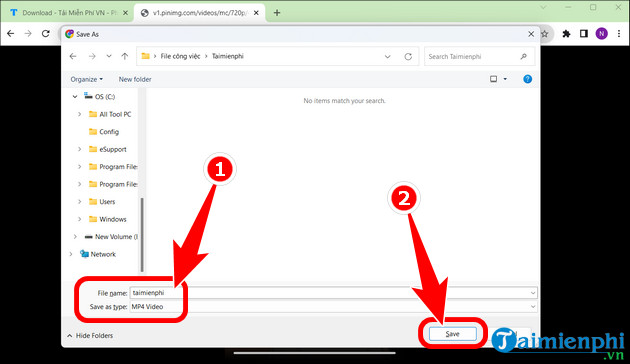This screenshot has height=364, width=630.
Task: Open the Organize menu
Action: click(86, 79)
